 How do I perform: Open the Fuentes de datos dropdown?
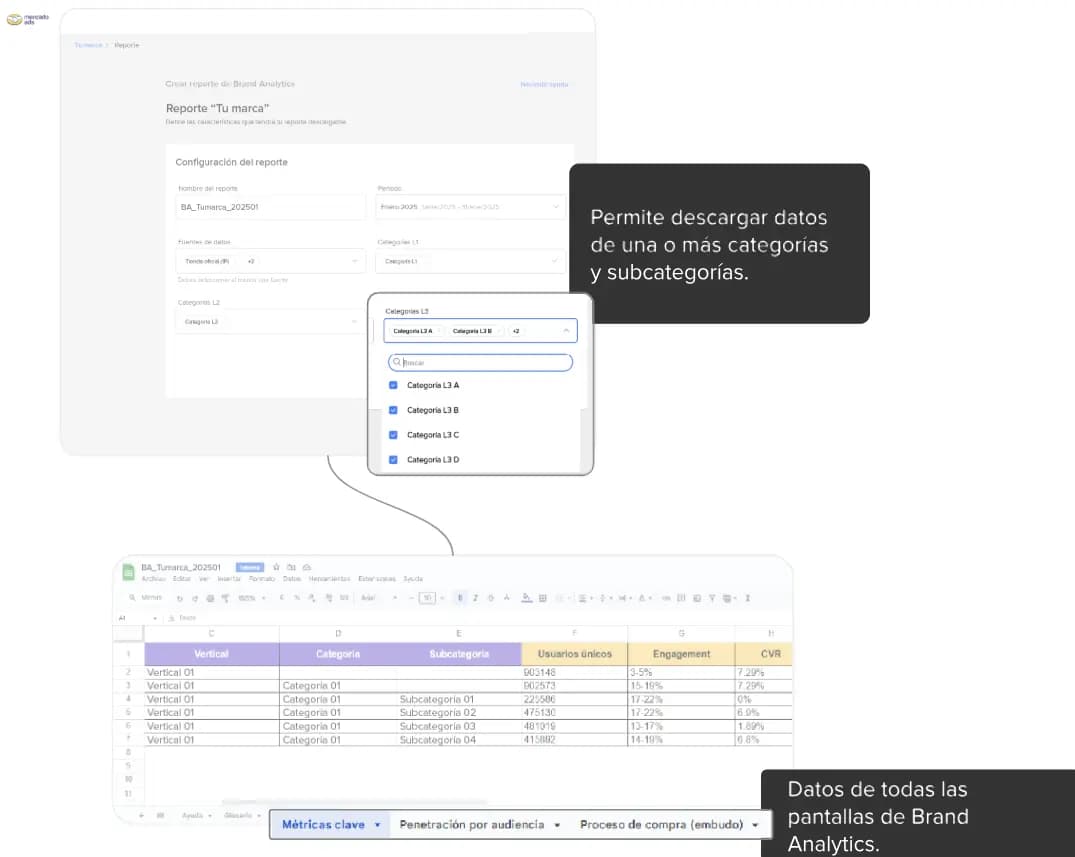[270, 261]
